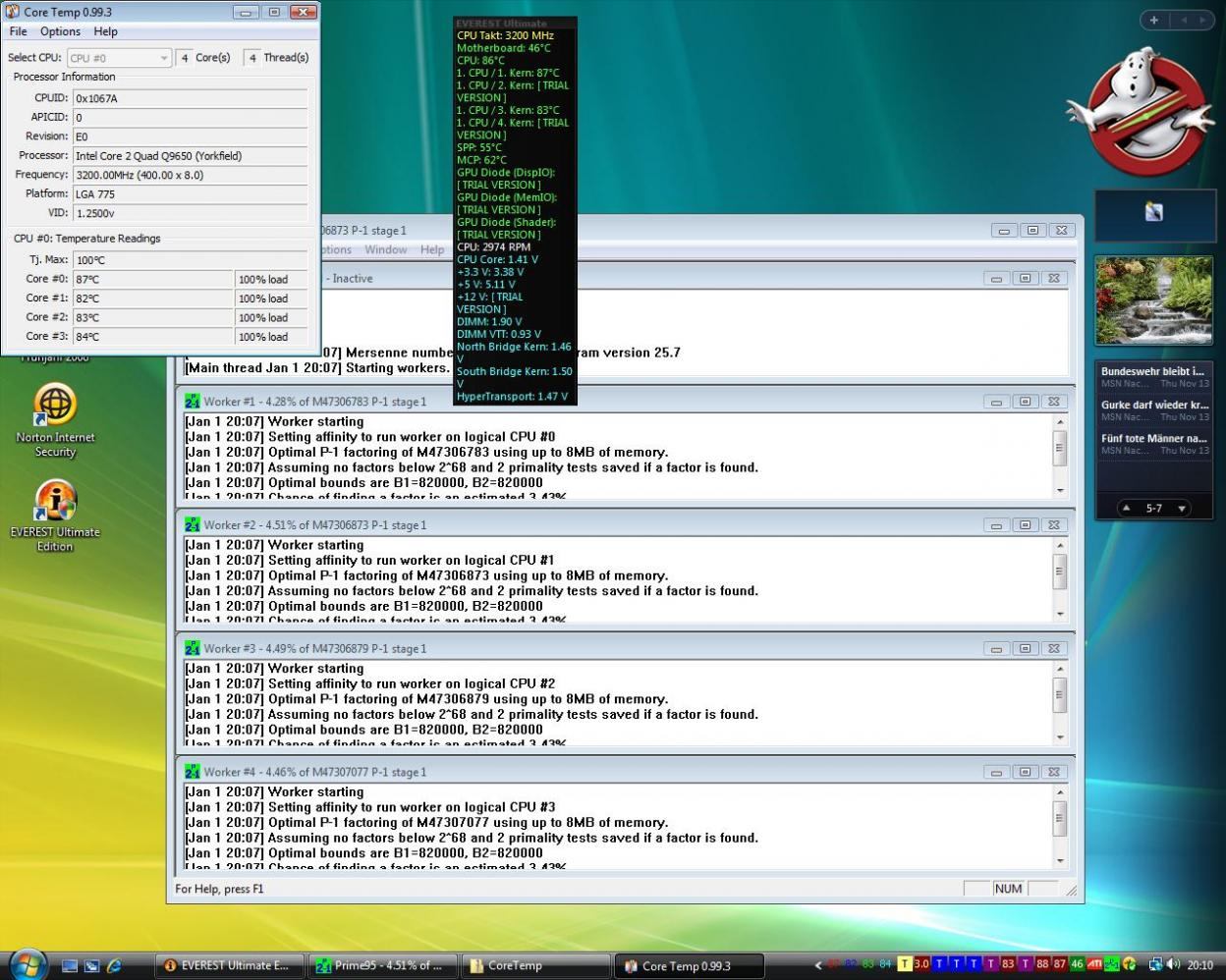Viewport: 1226px width, 980px height.
Task: Open the Select CPU dropdown
Action: coord(120,58)
